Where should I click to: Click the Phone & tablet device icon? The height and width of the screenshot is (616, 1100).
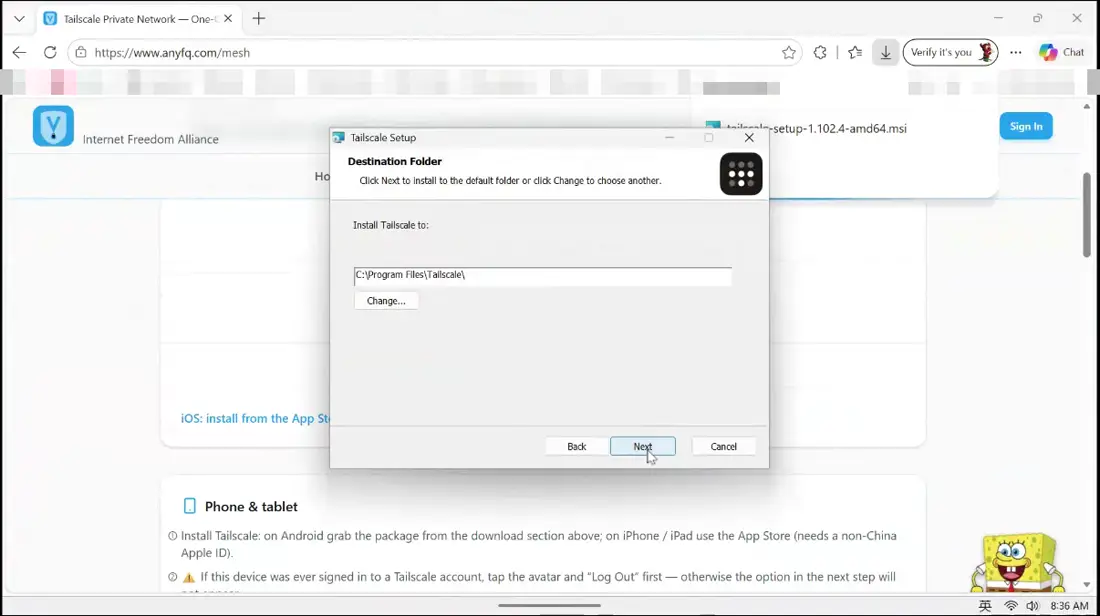point(189,506)
